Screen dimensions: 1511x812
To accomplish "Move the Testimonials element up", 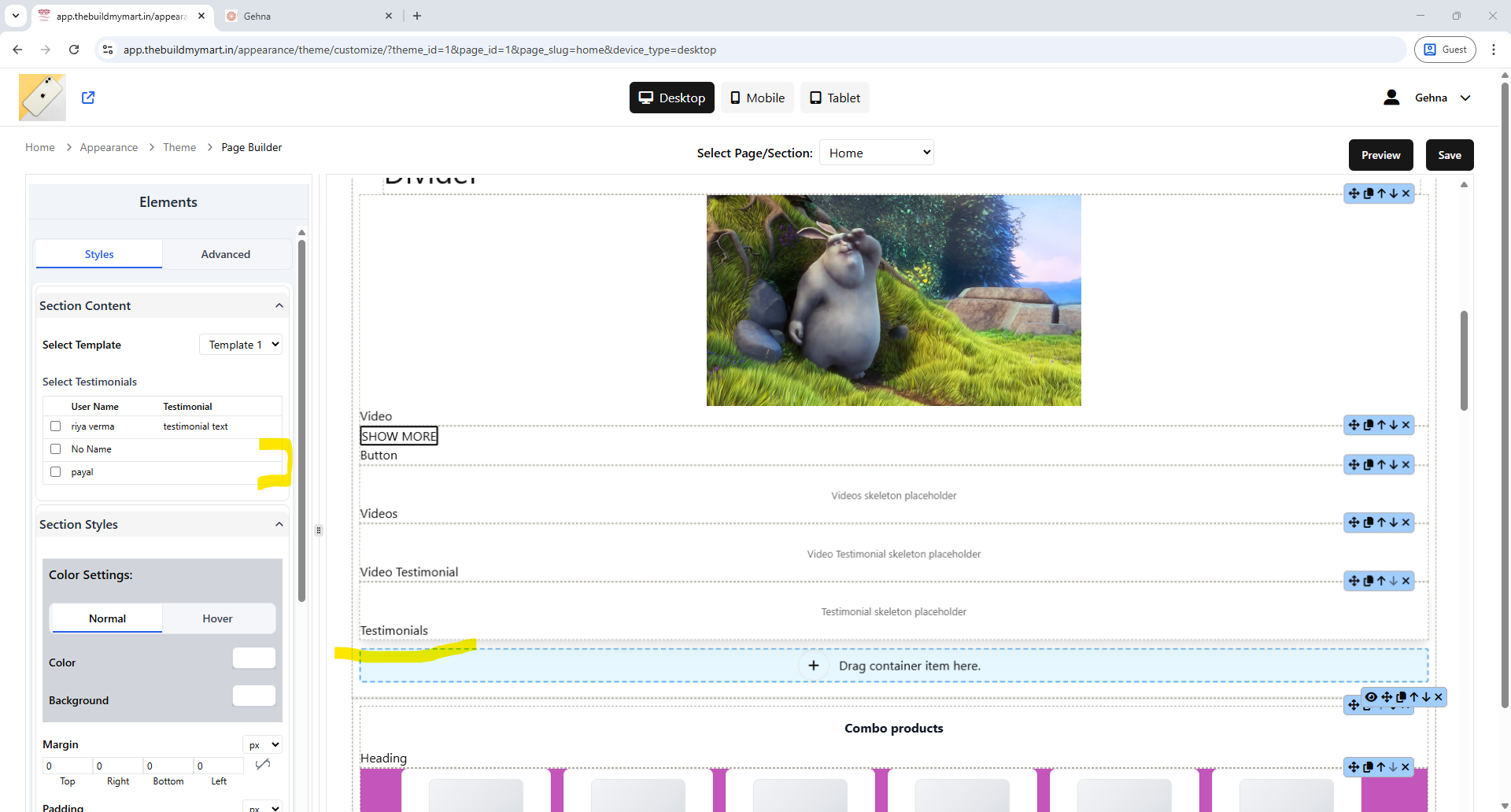I will click(1381, 581).
